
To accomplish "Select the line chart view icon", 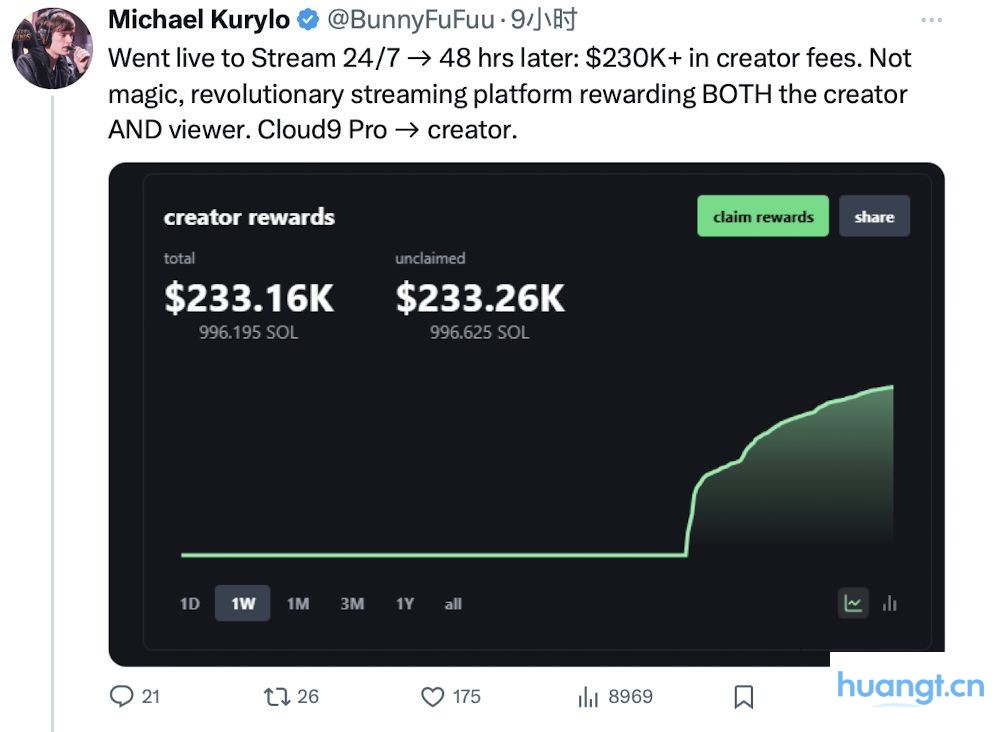I will pyautogui.click(x=852, y=603).
